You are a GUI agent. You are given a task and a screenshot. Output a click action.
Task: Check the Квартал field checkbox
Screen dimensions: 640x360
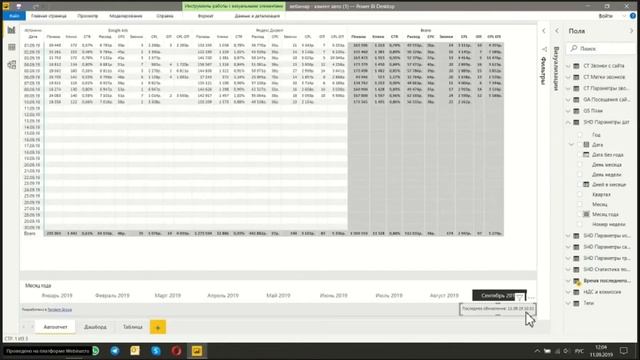[x=580, y=194]
